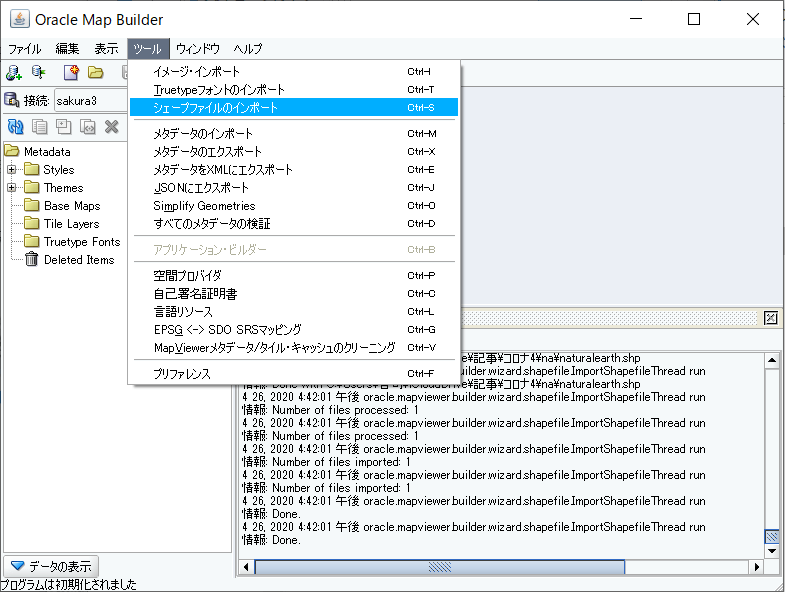Click the database plug icon beside 接続
The width and height of the screenshot is (785, 592).
12,100
